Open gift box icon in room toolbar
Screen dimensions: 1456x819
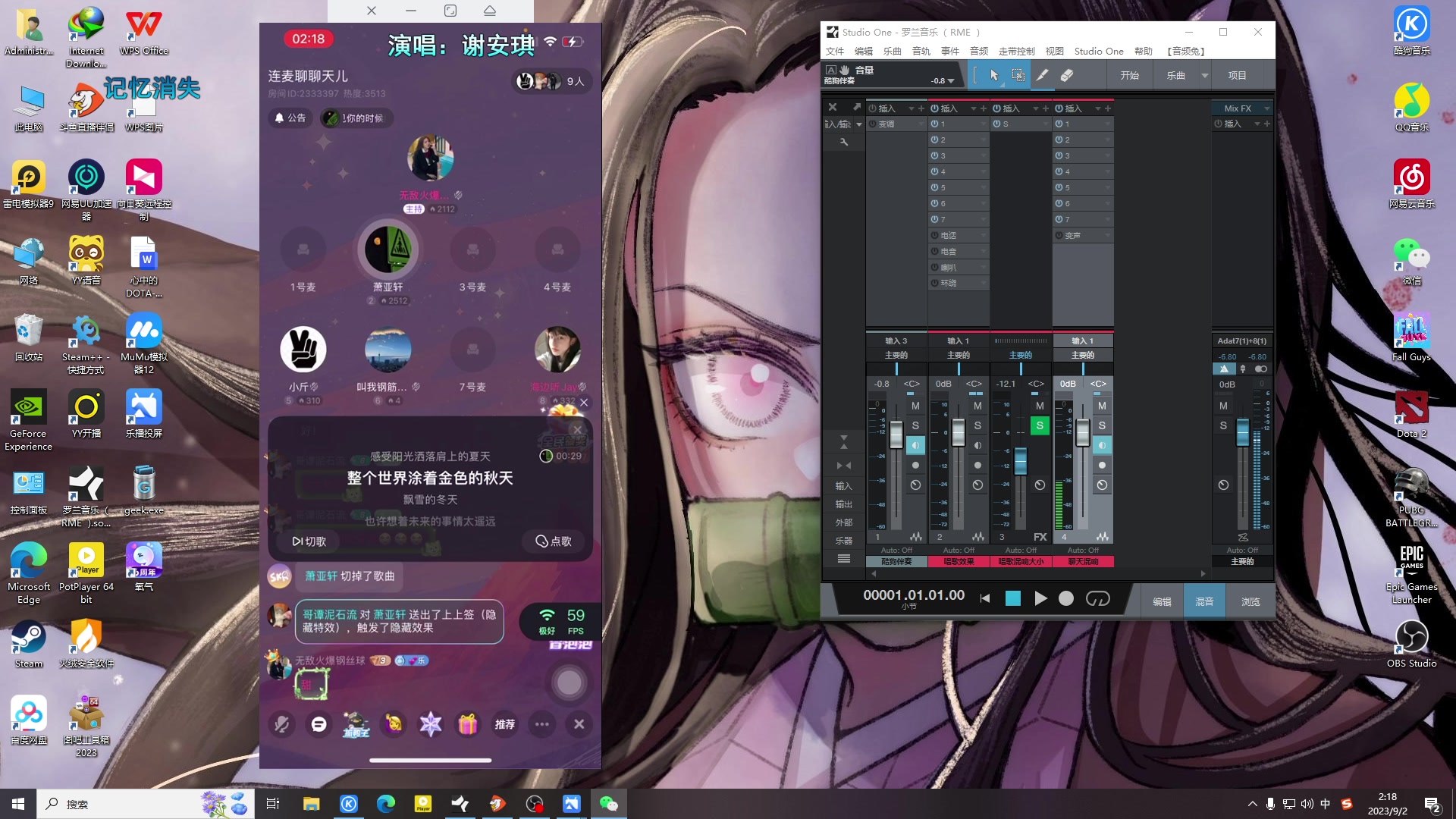coord(467,724)
